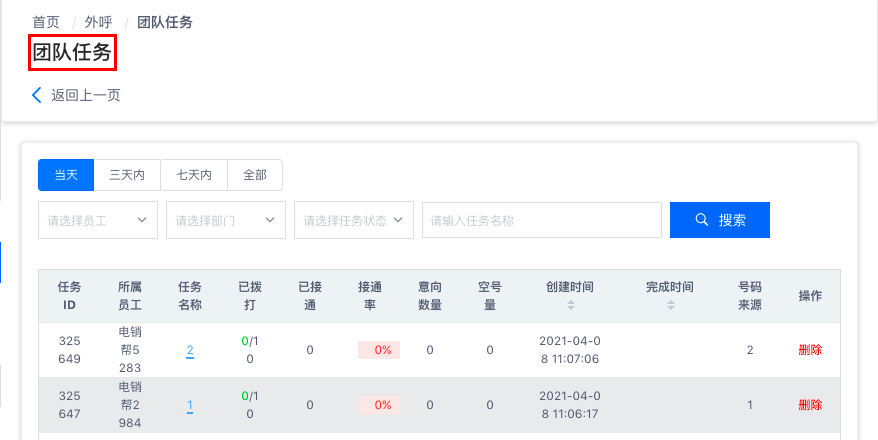
Task: Switch to the 三天内 tab
Action: coord(127,175)
